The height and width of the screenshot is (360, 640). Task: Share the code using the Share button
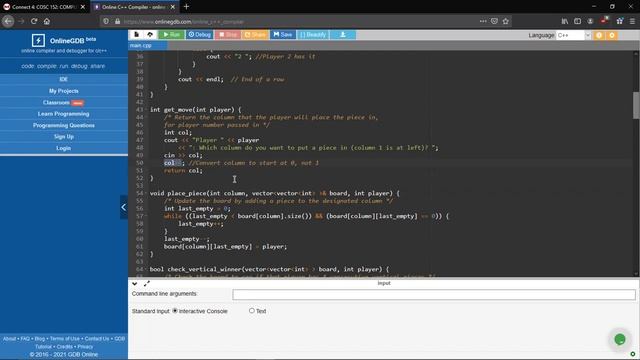(255, 35)
